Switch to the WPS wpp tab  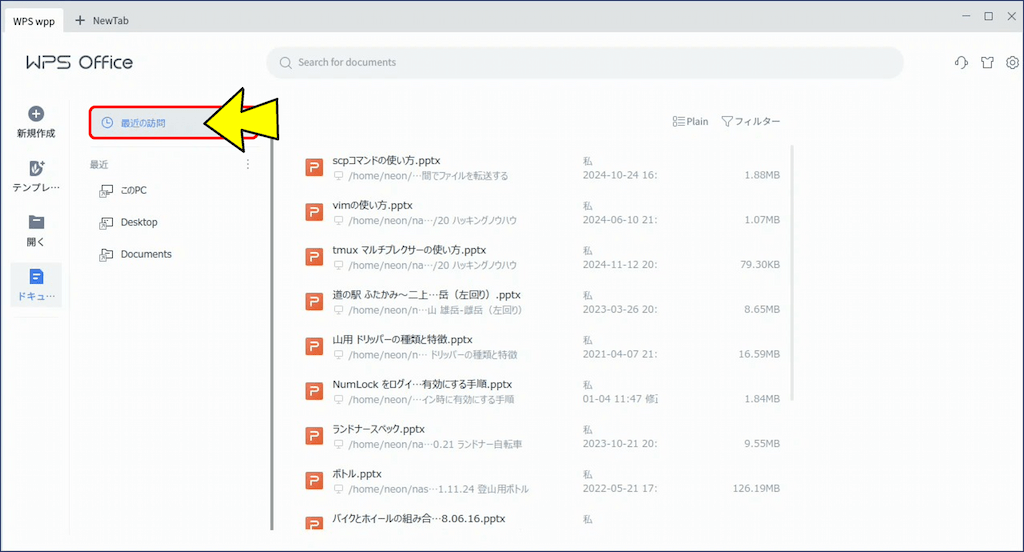point(33,20)
